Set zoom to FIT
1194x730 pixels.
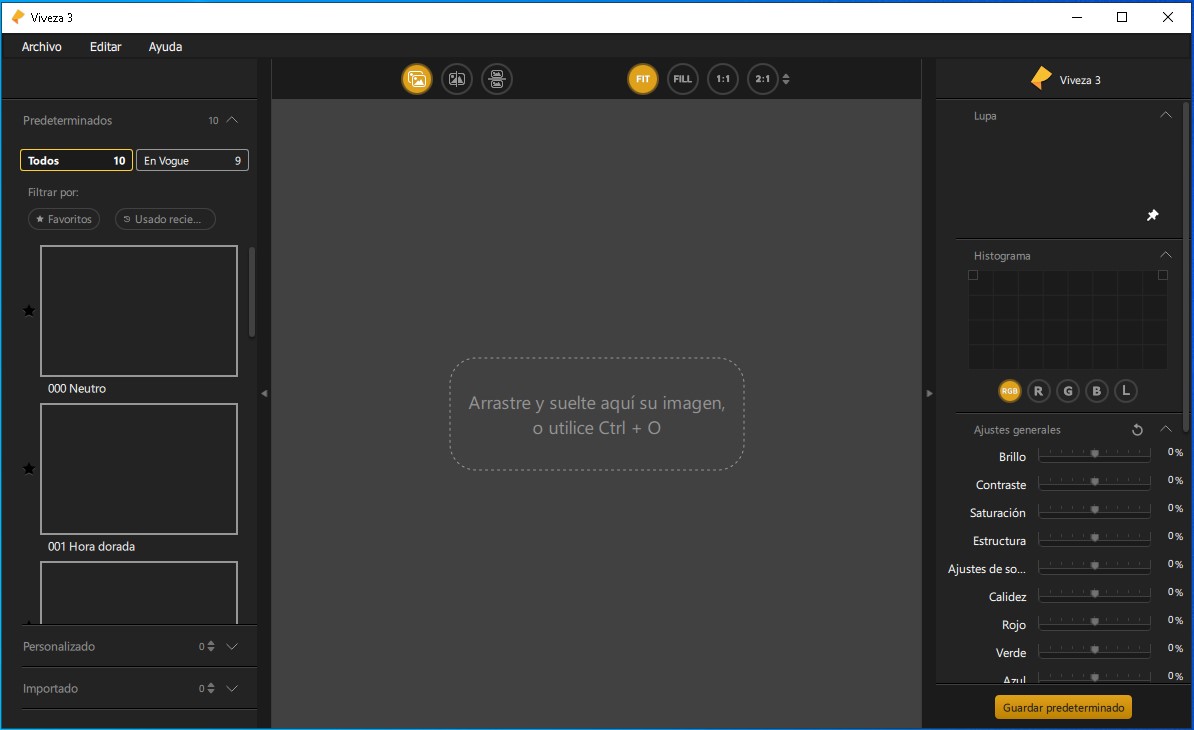coord(643,79)
